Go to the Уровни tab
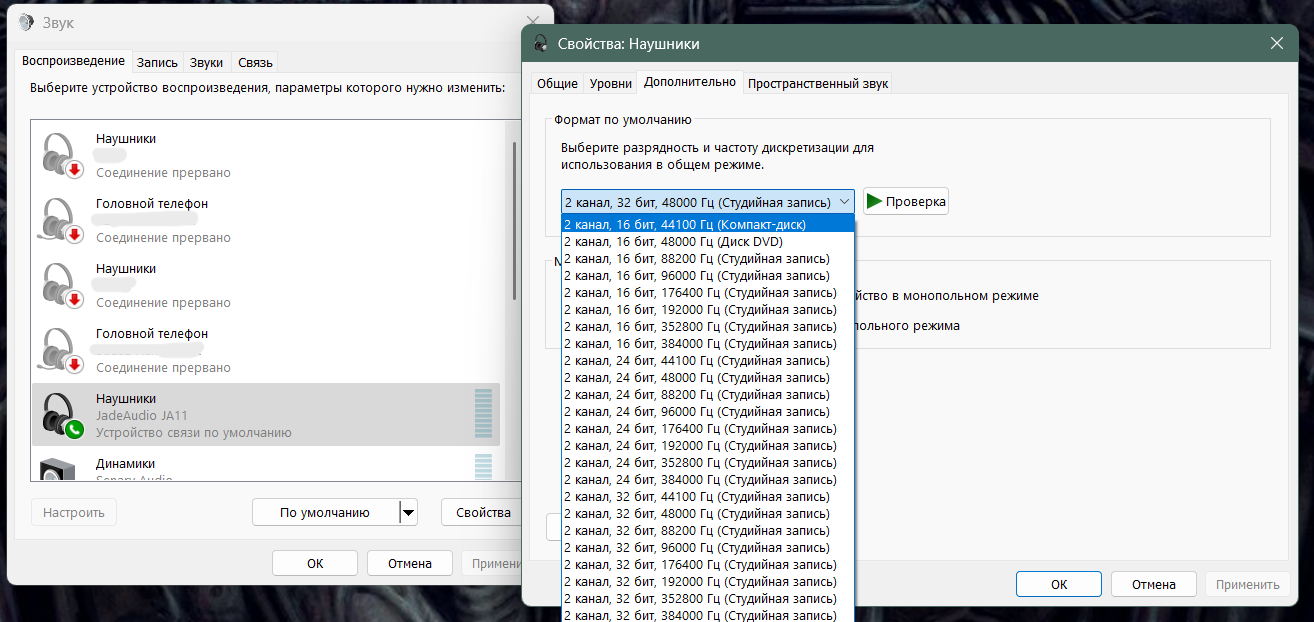 610,83
